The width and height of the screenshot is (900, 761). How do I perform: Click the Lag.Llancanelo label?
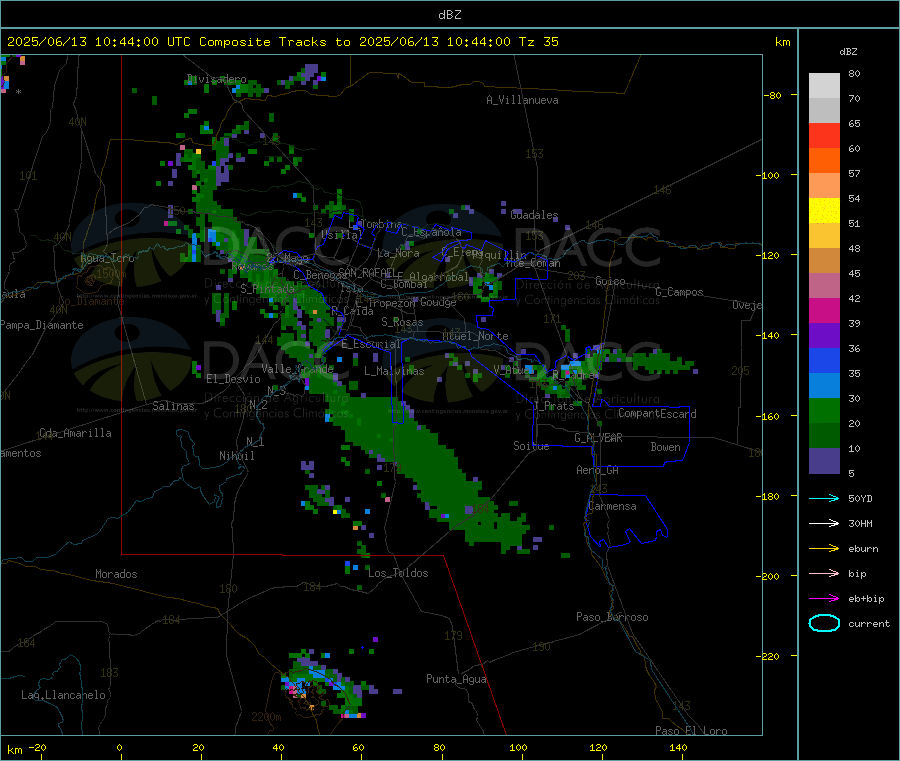[63, 695]
